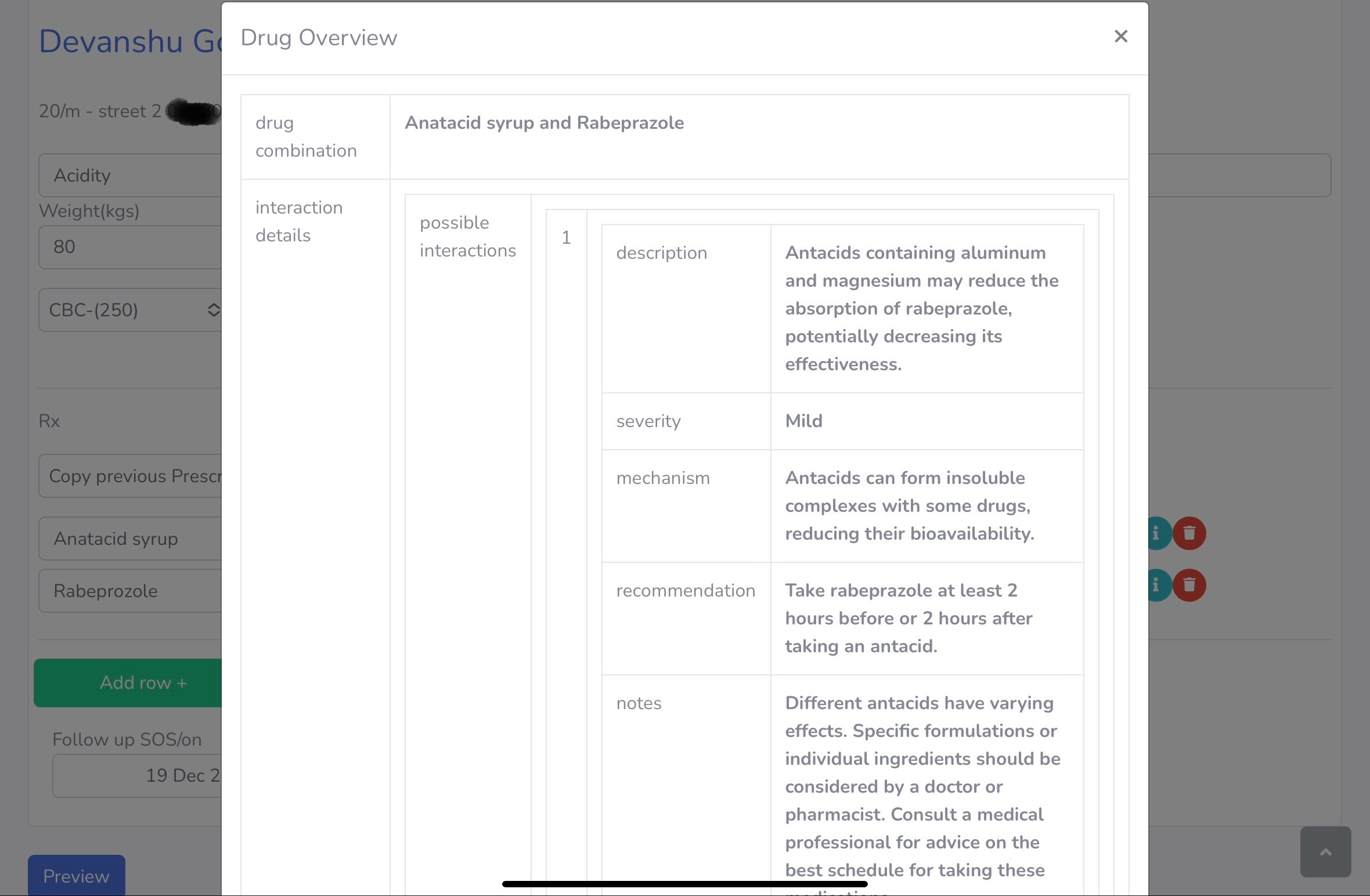Click the 'Different antacids have varying effects' notes

click(x=923, y=795)
